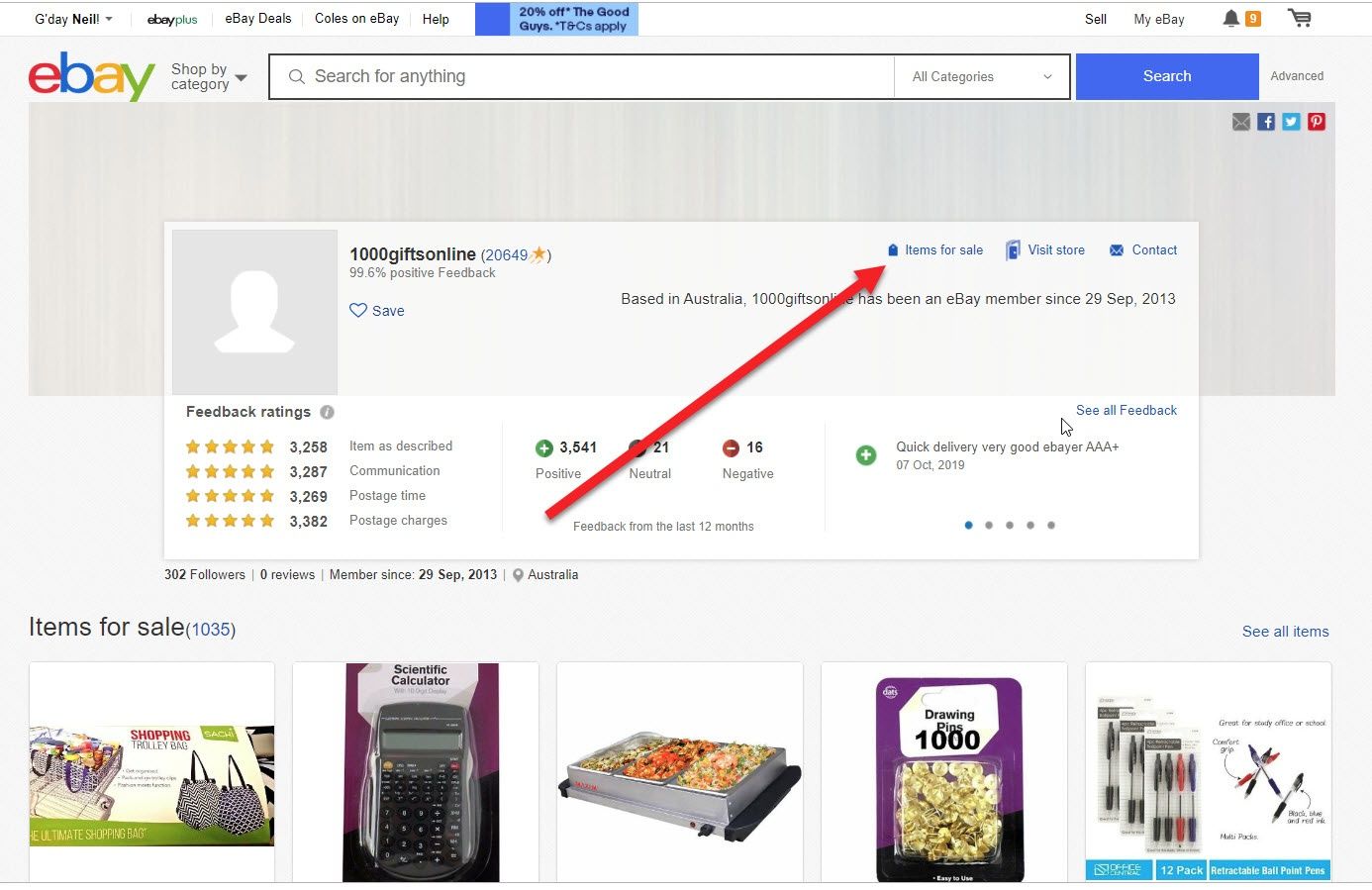Share seller profile via email icon

pyautogui.click(x=1241, y=122)
